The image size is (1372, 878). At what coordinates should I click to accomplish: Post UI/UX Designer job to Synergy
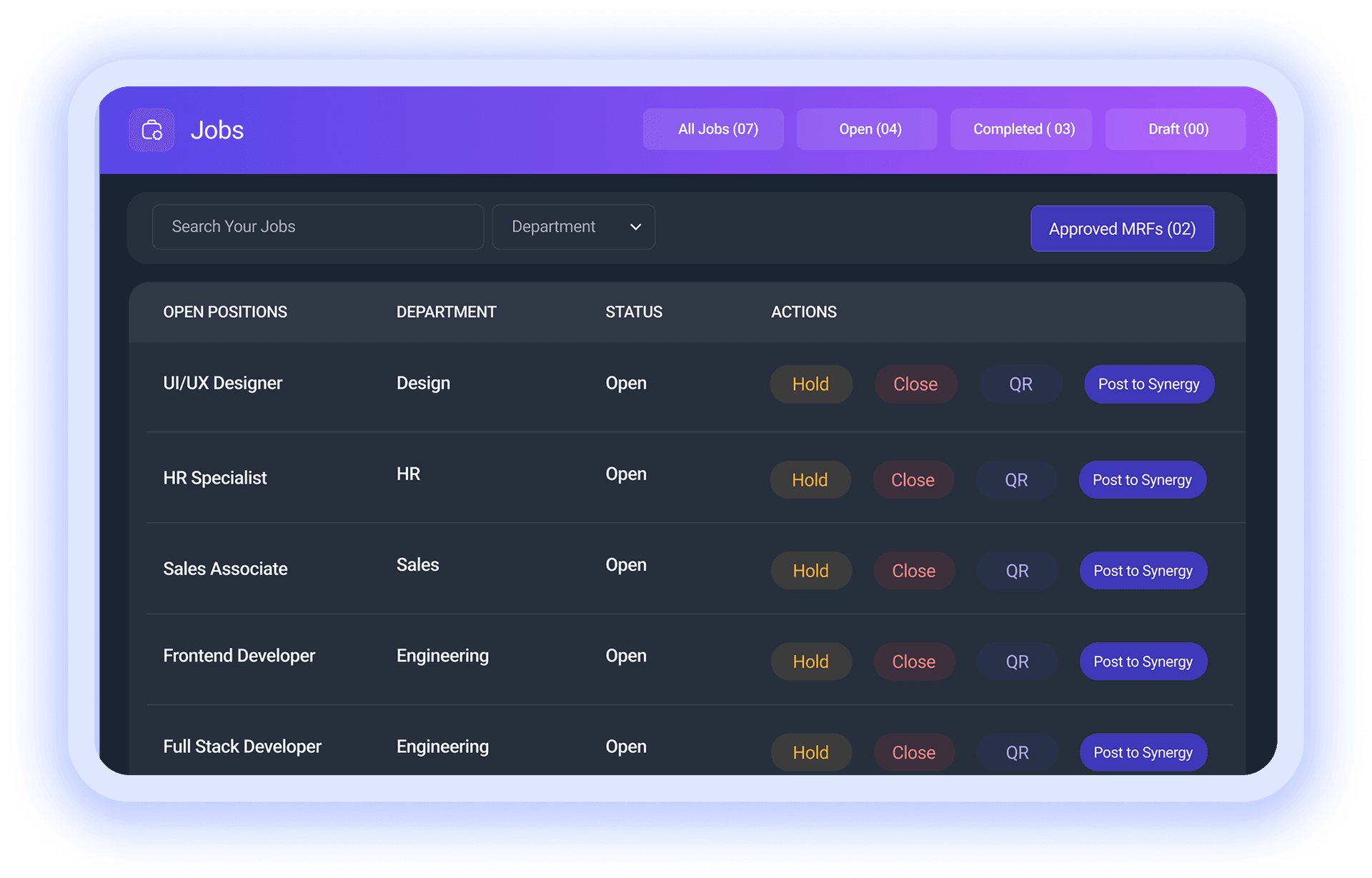1148,384
